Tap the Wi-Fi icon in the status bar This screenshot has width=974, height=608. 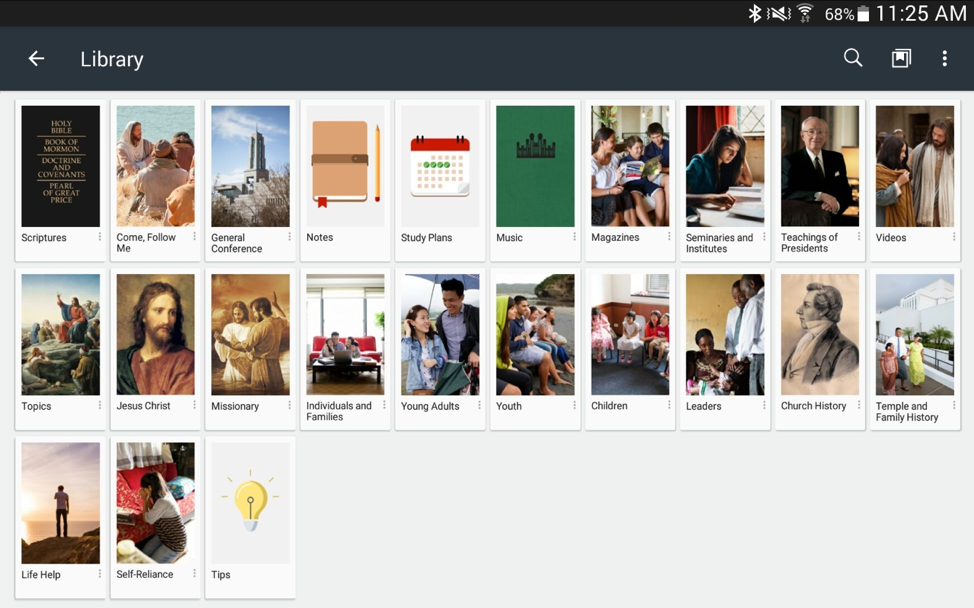pos(805,14)
